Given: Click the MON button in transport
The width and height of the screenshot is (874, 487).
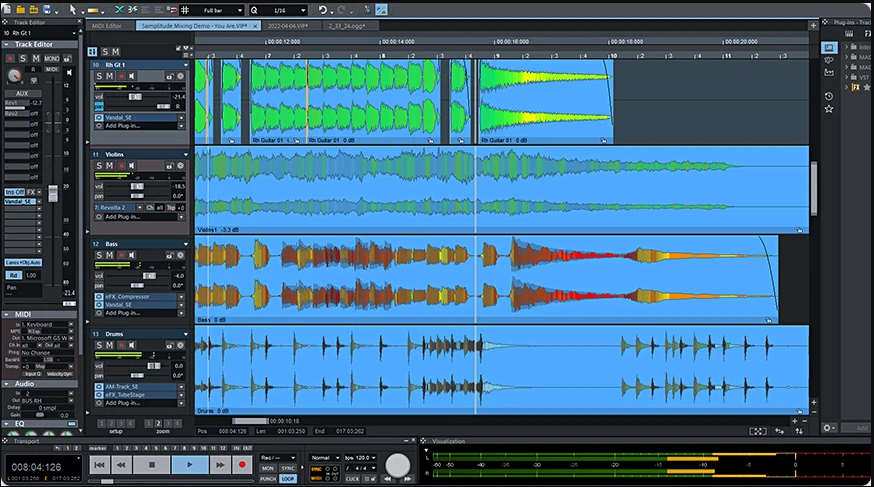Looking at the screenshot, I should pos(268,469).
